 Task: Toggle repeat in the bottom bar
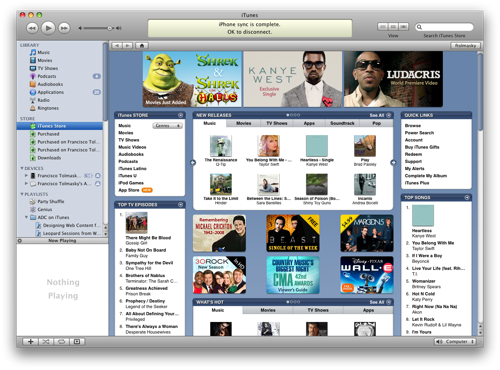pos(62,342)
